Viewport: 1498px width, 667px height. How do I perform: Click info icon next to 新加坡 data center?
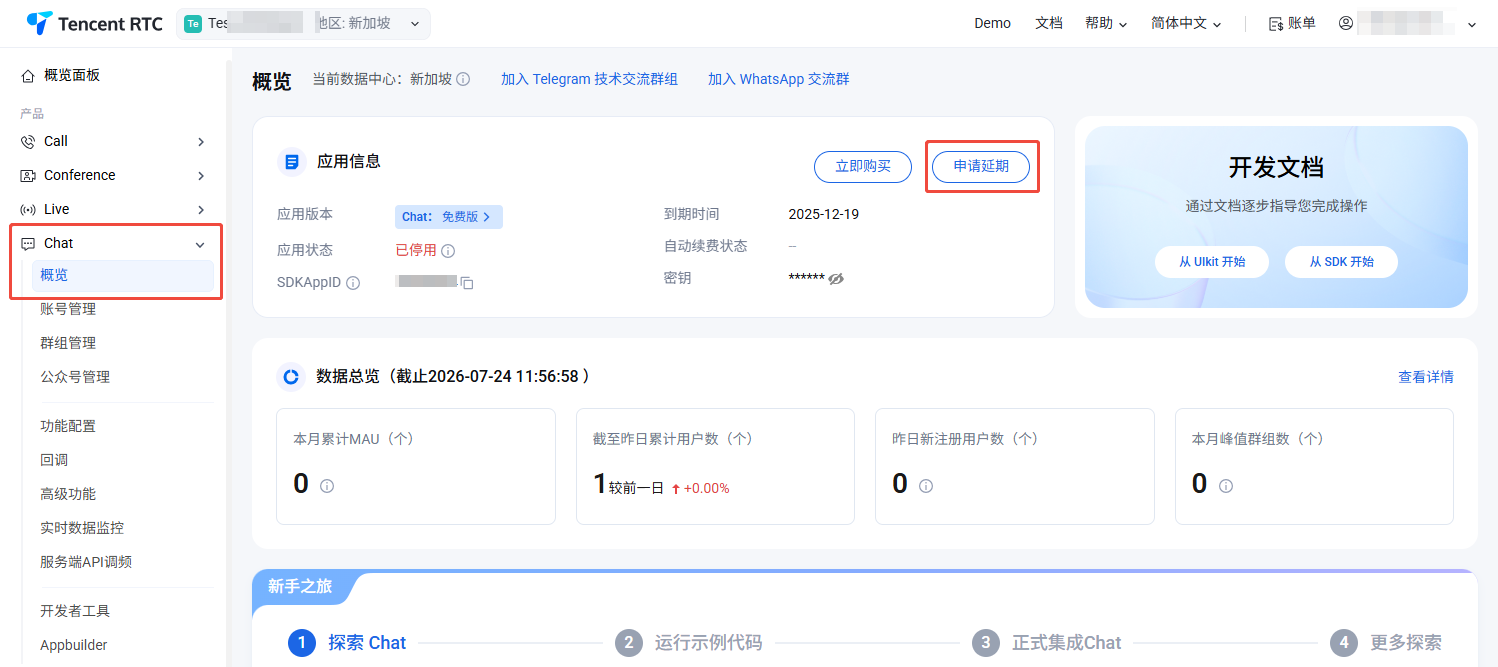point(463,79)
